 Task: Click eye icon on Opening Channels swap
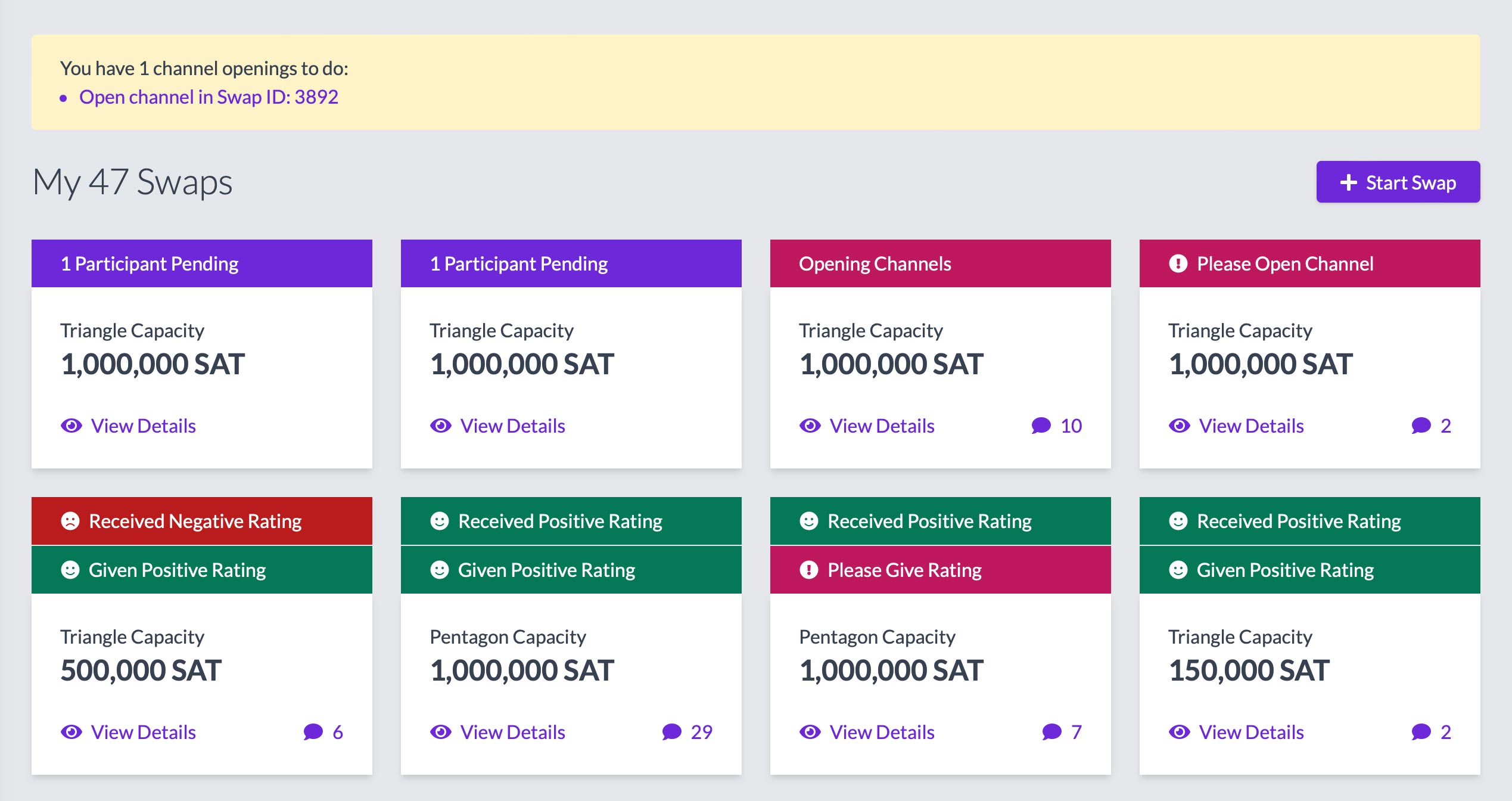point(810,426)
